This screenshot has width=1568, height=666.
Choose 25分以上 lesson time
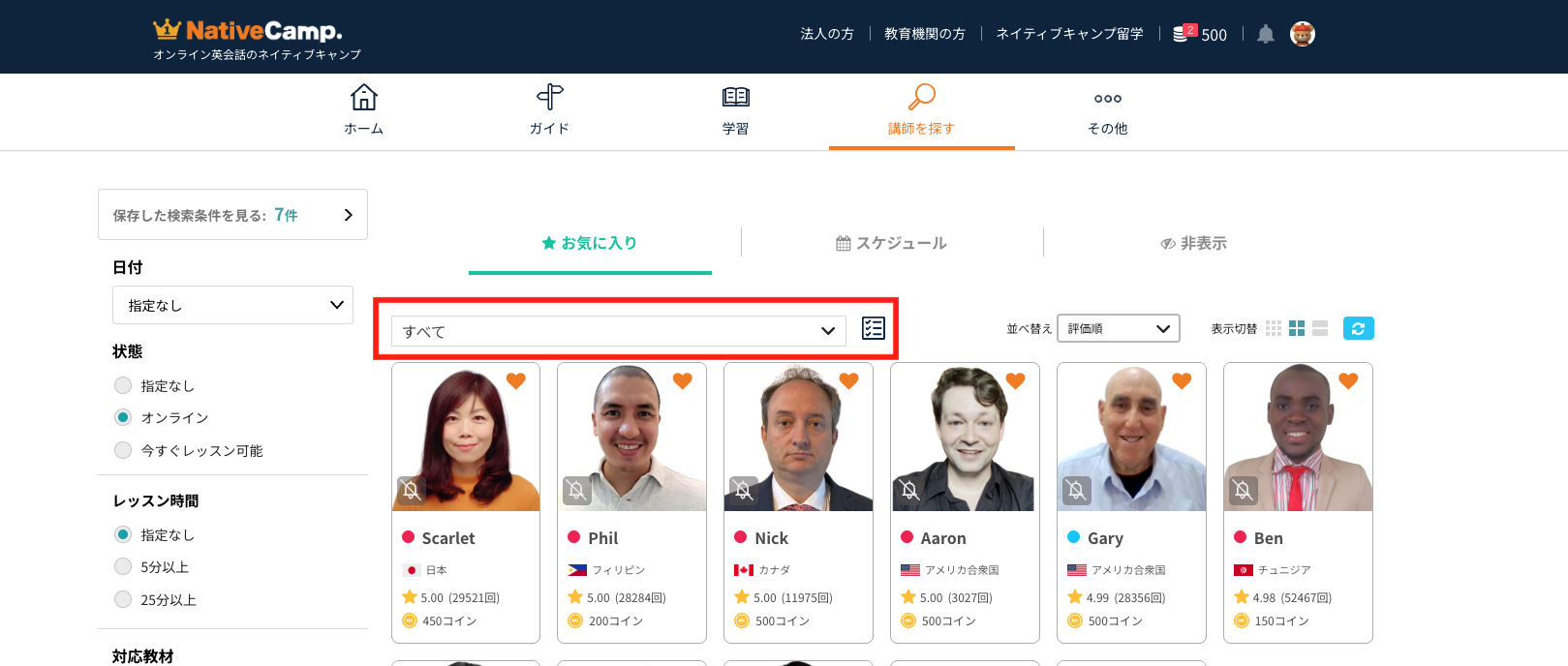(123, 599)
